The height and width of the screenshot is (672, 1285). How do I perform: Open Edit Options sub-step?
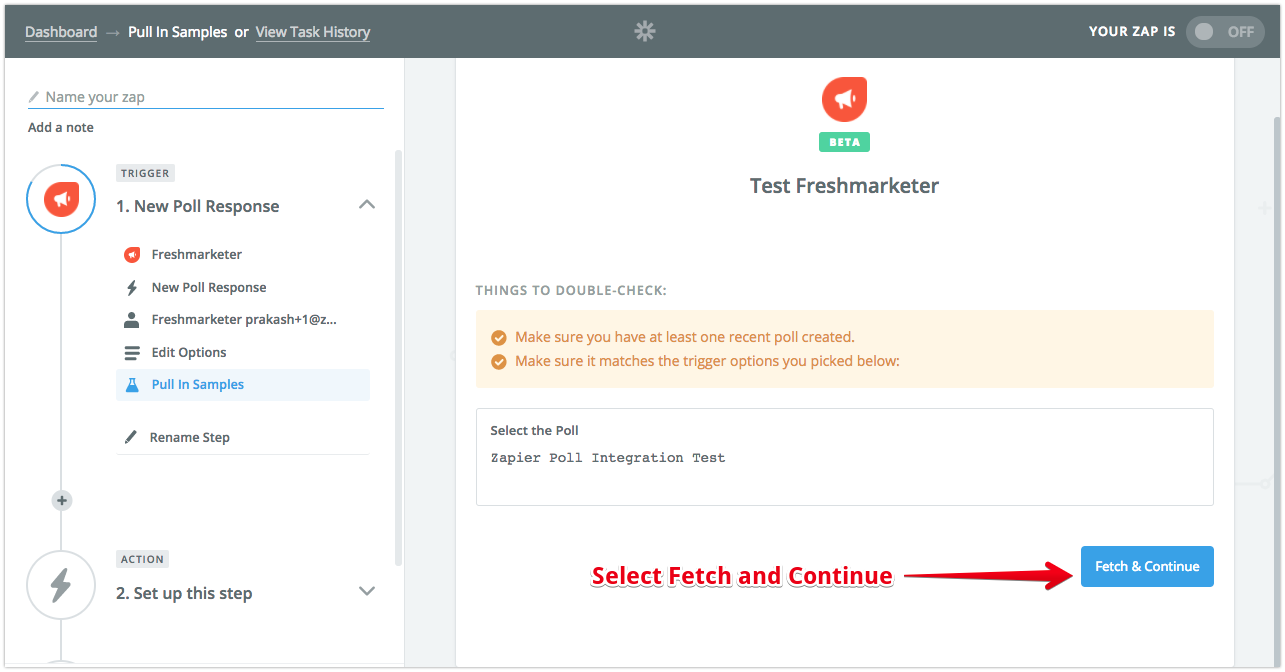click(x=243, y=352)
